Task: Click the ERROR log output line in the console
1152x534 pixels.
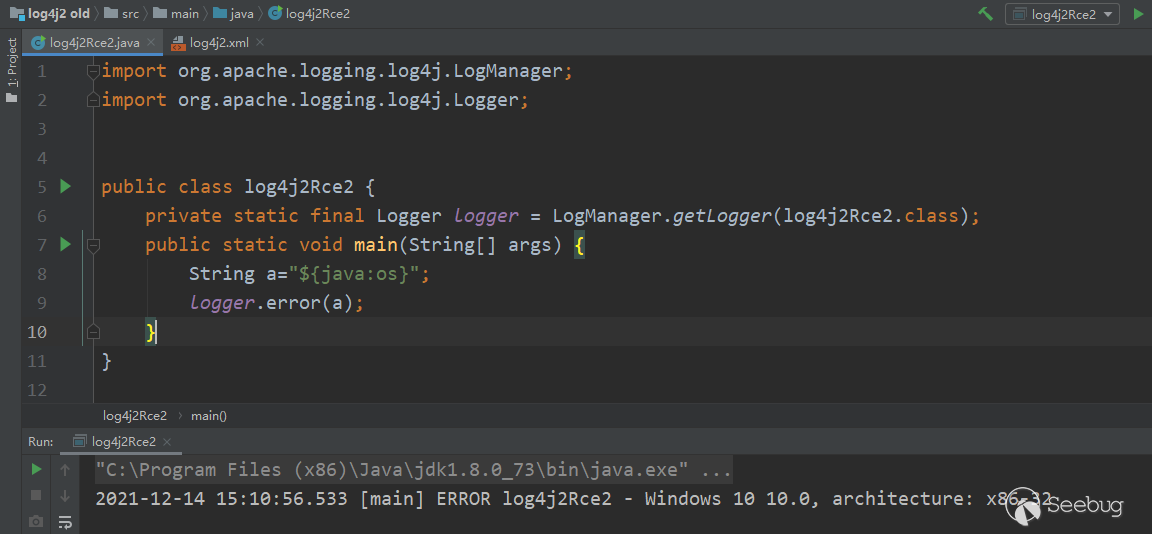Action: tap(573, 499)
